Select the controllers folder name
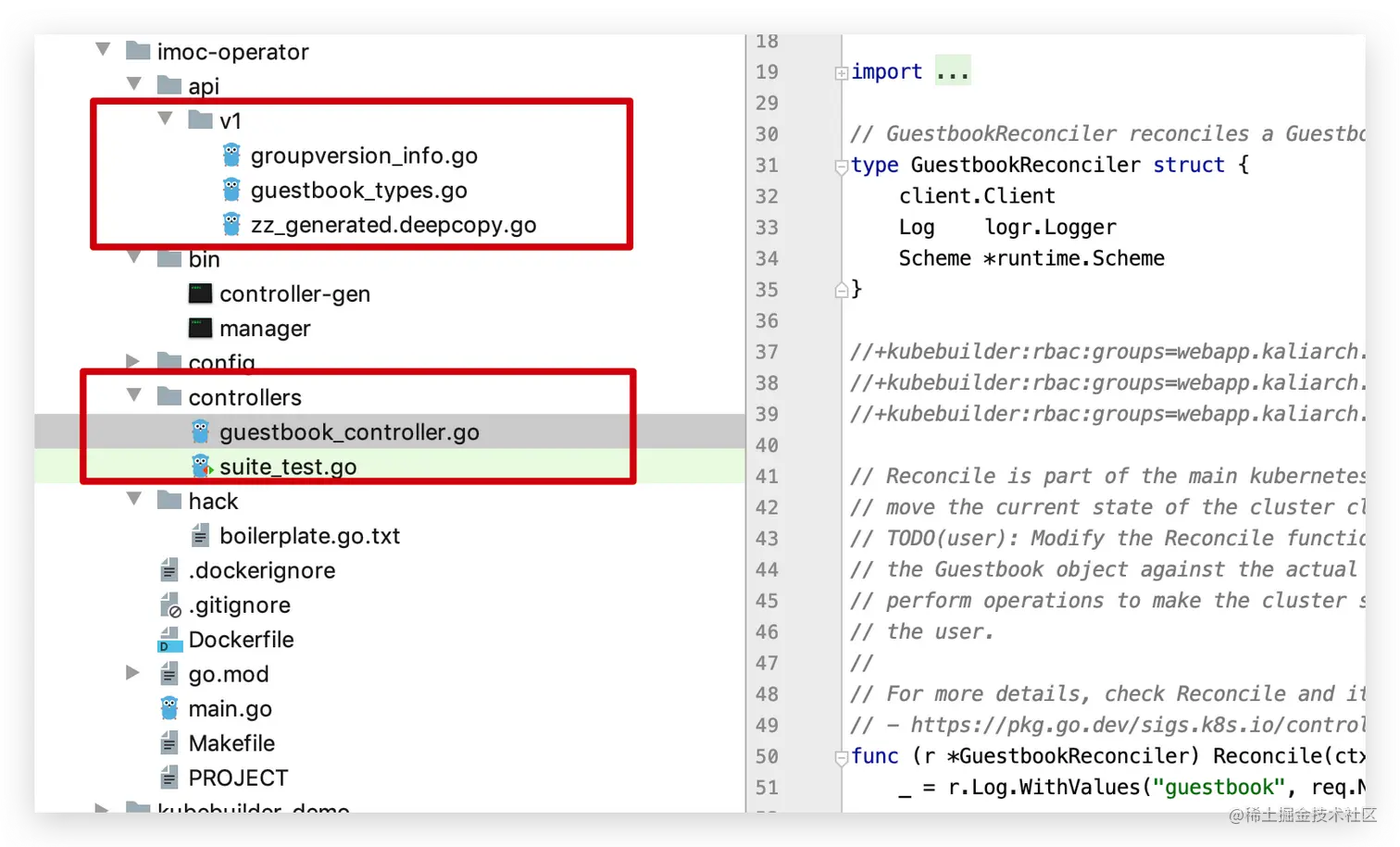Viewport: 1400px width, 847px height. (244, 397)
